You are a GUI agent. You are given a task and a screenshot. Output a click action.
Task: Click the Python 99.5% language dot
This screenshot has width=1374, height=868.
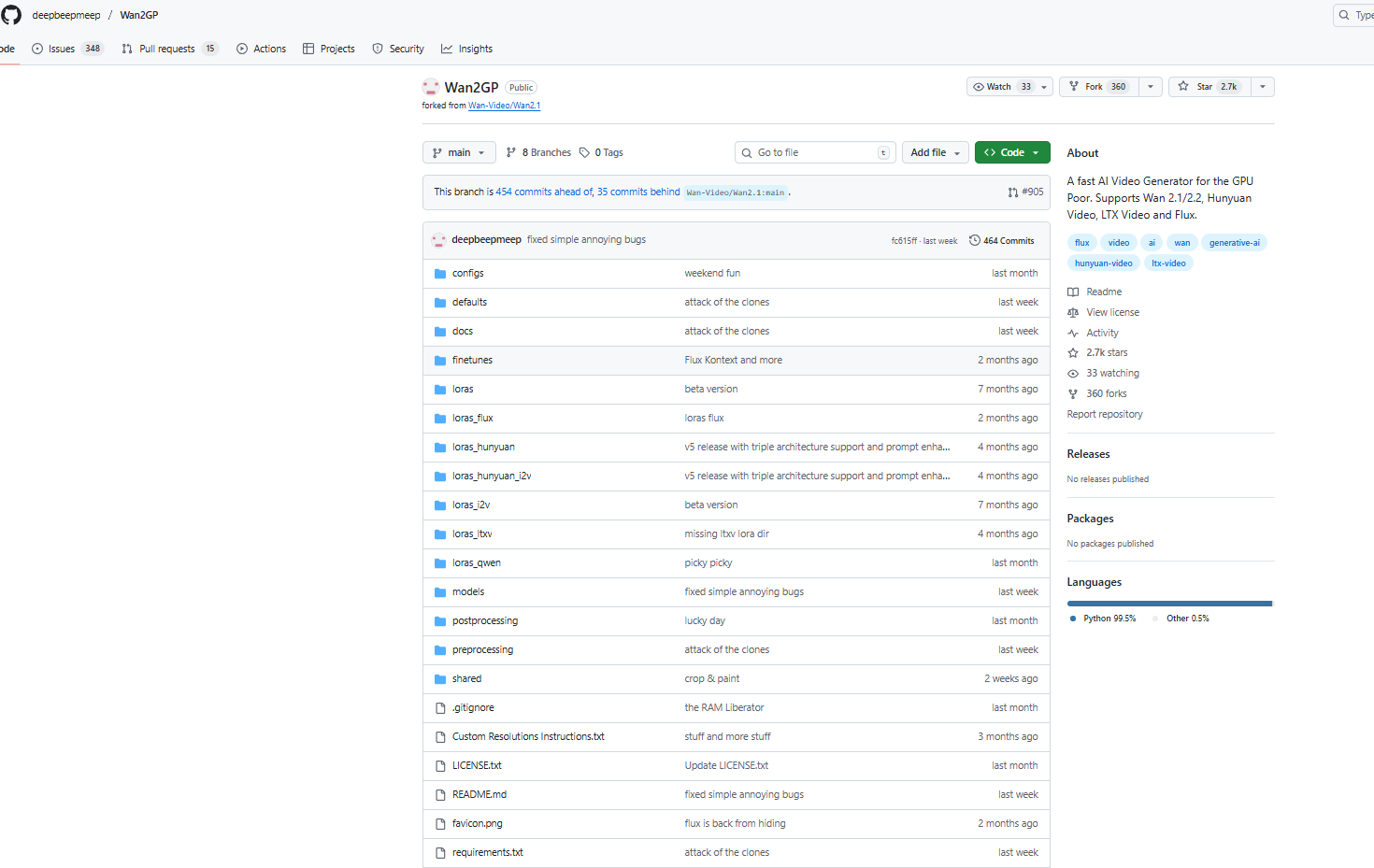(1073, 619)
